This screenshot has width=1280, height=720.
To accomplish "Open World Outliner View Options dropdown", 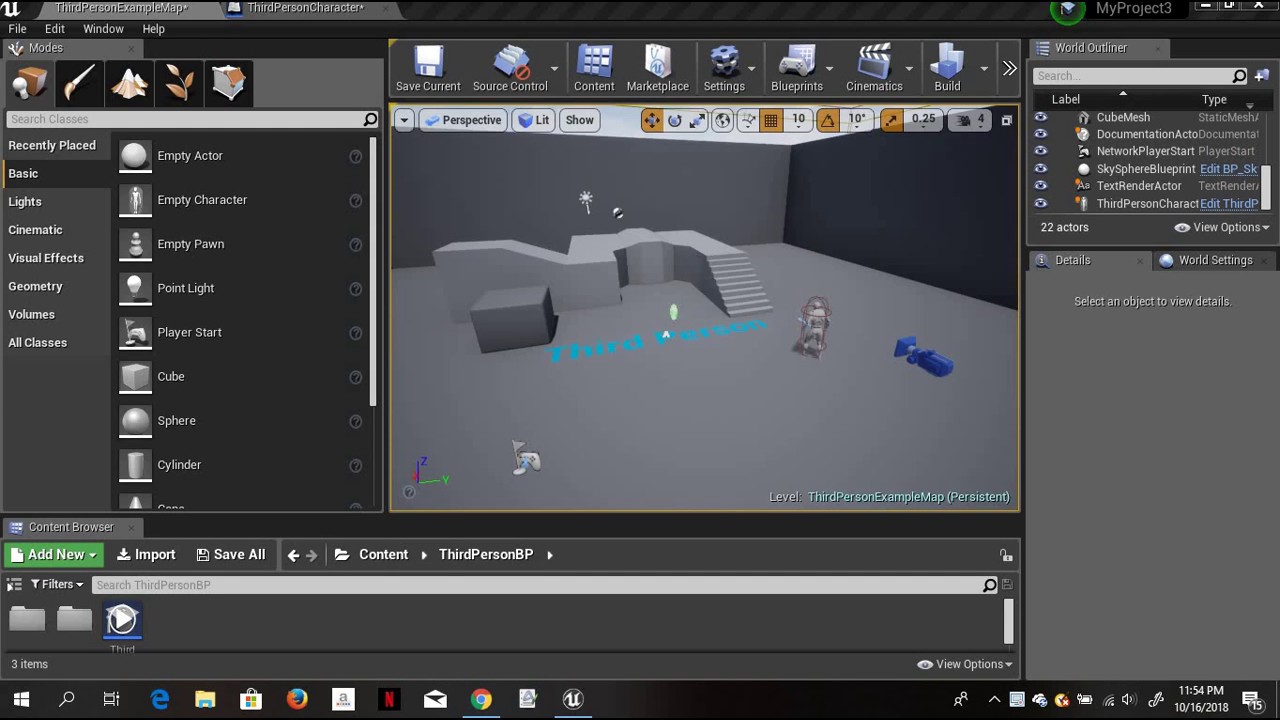I will pyautogui.click(x=1221, y=228).
